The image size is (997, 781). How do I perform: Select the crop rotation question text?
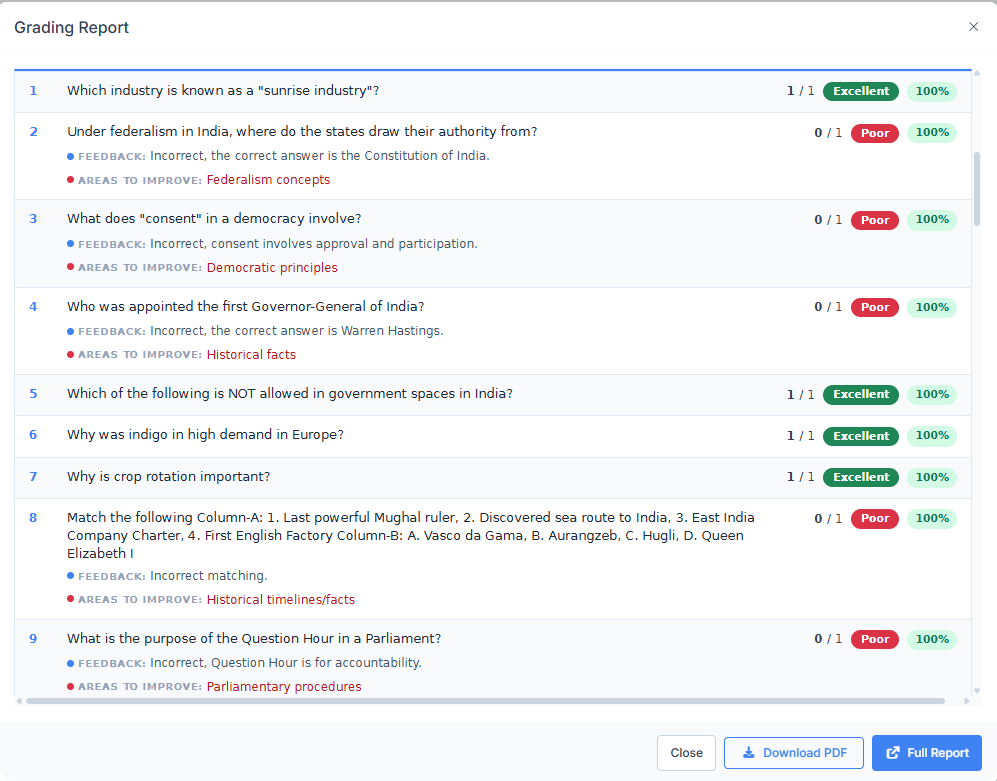point(168,477)
